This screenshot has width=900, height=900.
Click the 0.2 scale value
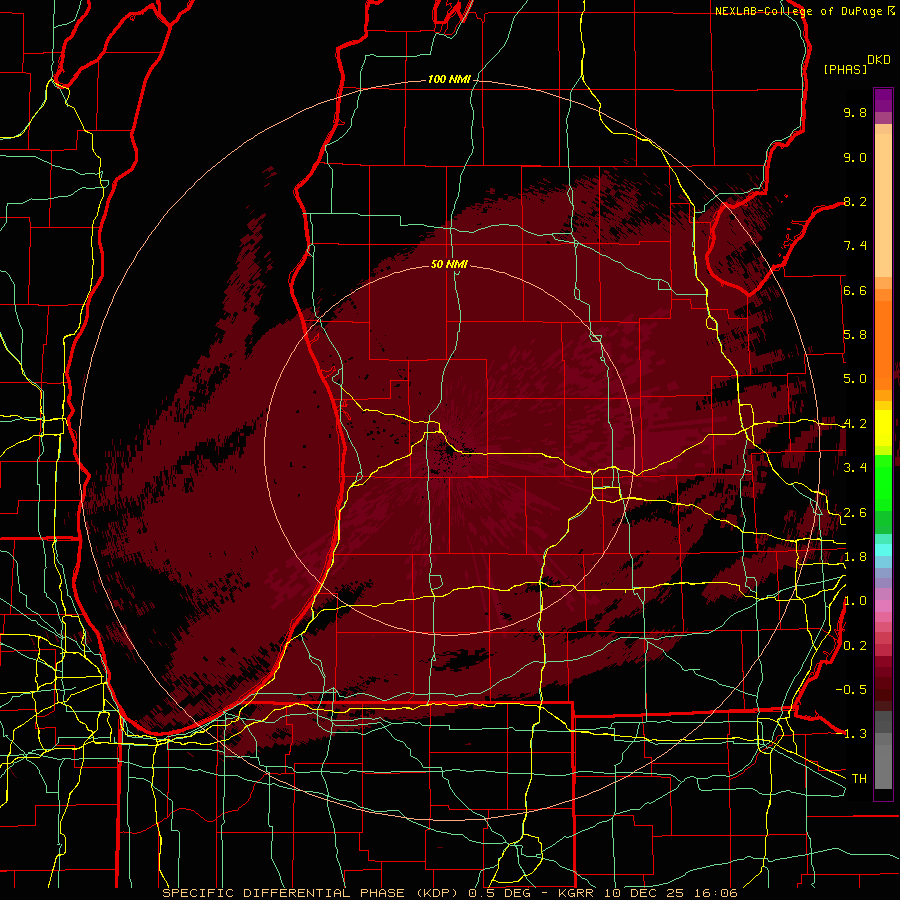click(855, 646)
